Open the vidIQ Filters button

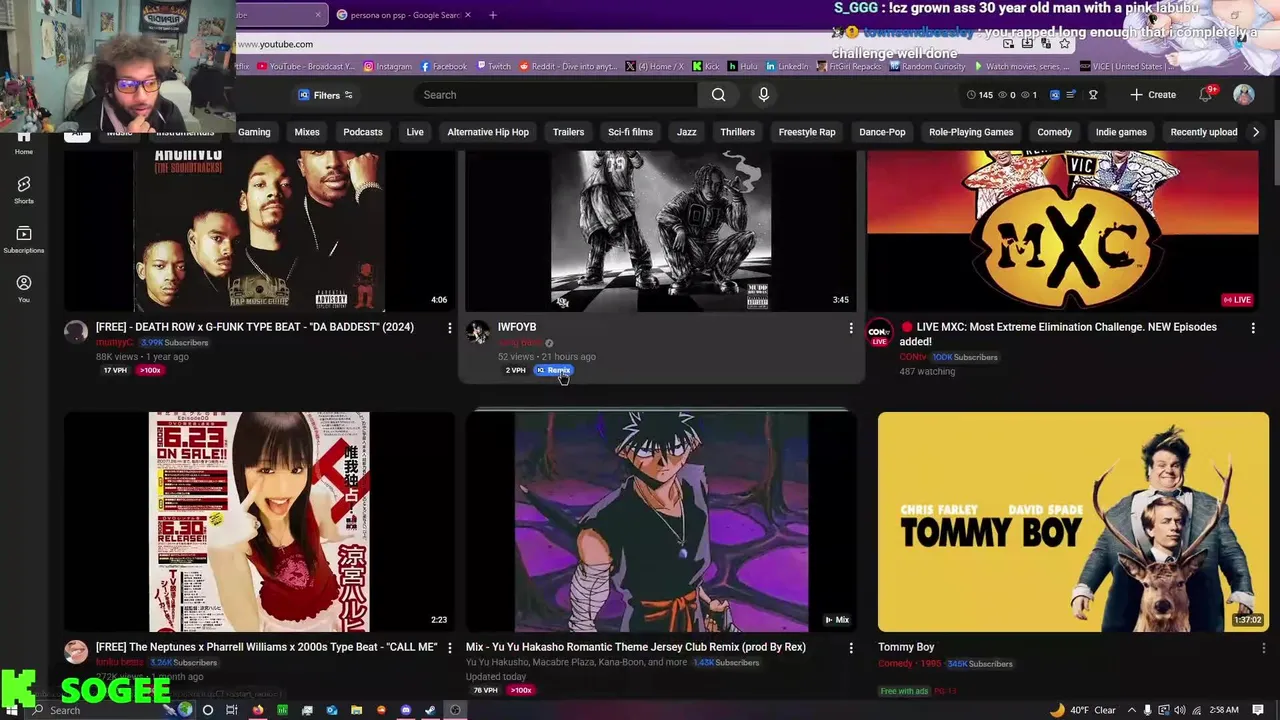click(326, 95)
